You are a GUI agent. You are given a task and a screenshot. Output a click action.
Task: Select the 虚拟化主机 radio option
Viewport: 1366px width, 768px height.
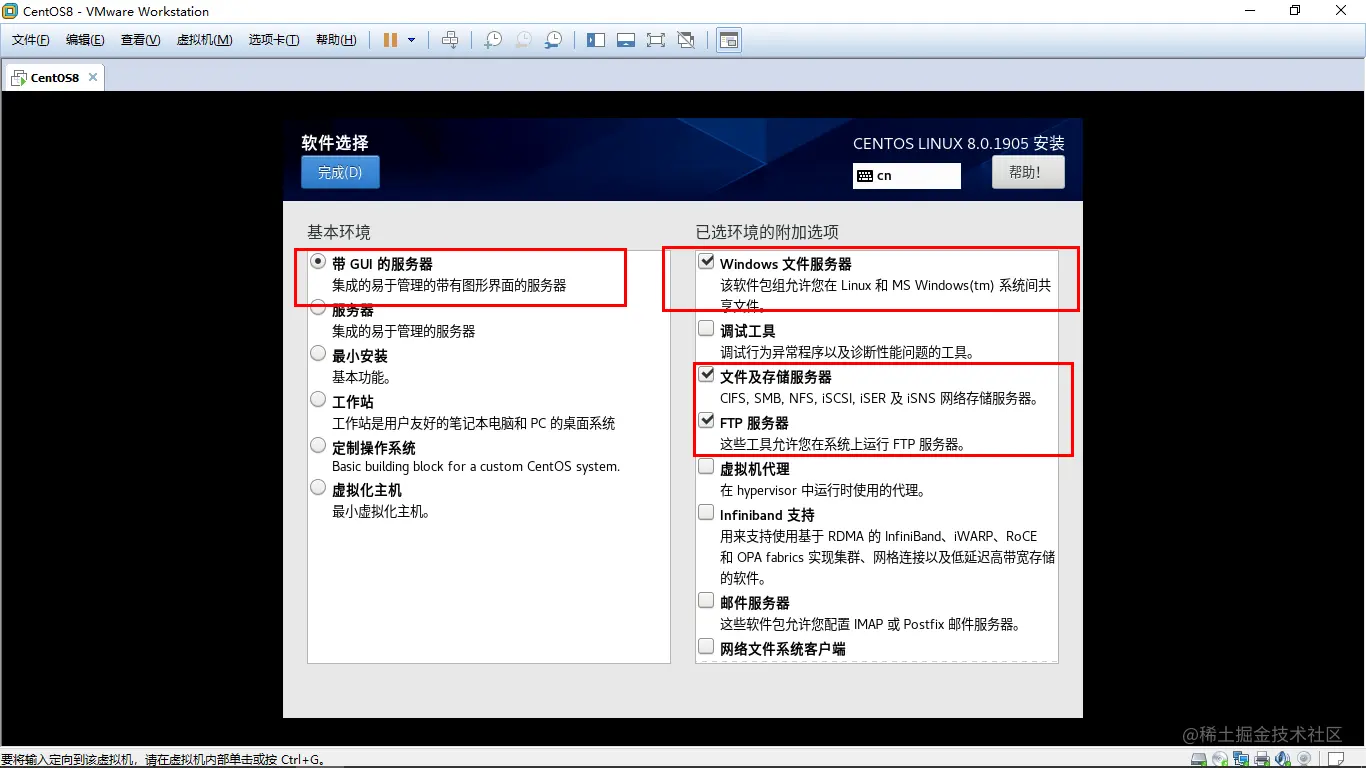pos(318,488)
